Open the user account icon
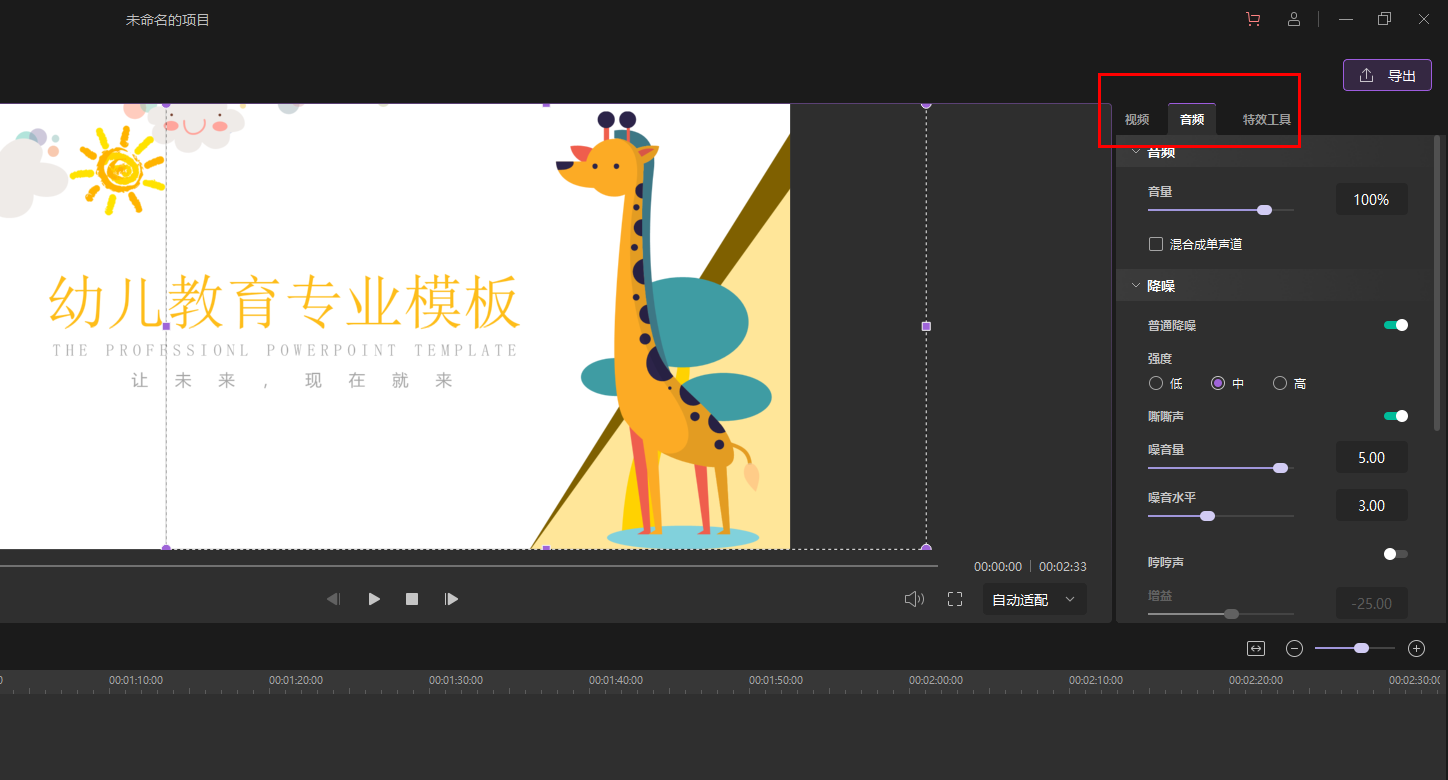 click(x=1294, y=19)
